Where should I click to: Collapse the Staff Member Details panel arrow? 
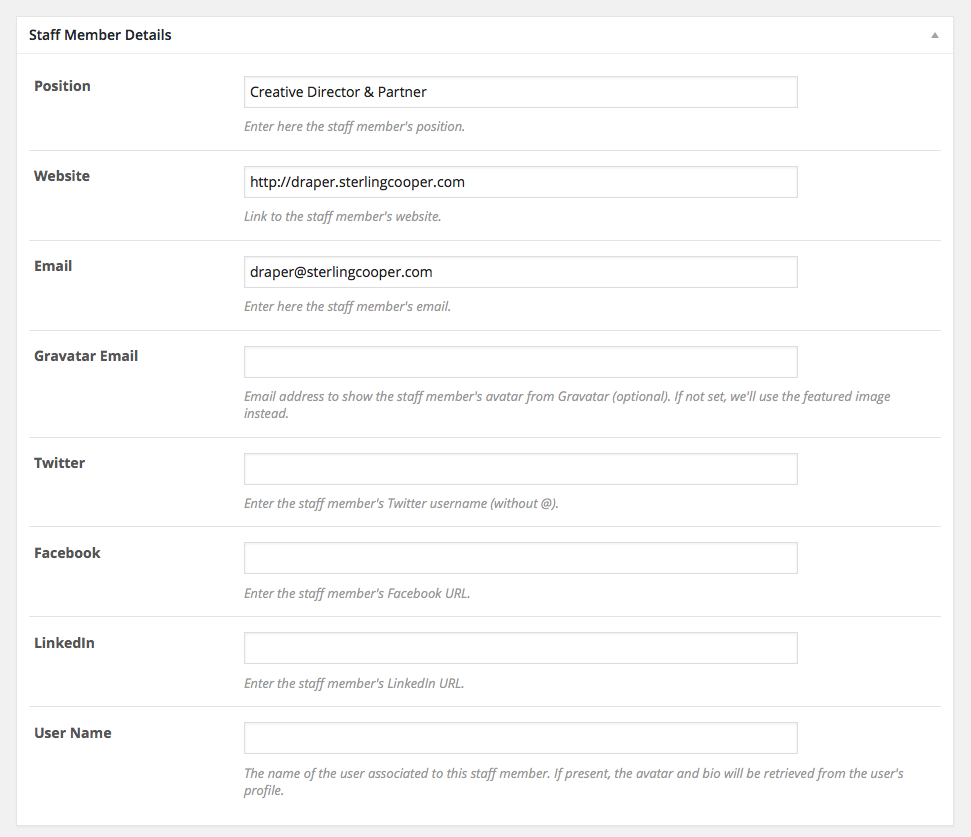(x=935, y=35)
